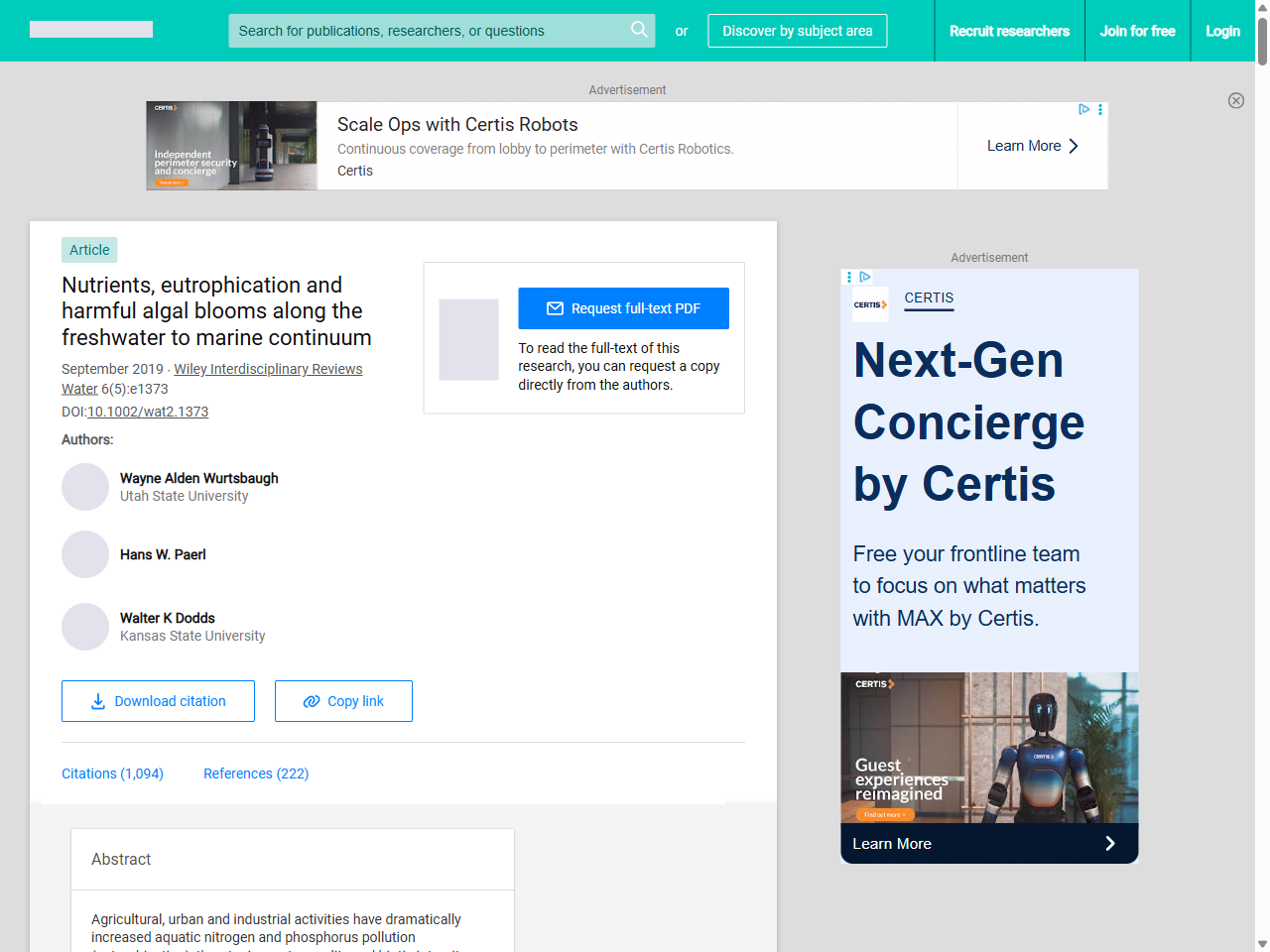Click the ResearchGate logo in header
The image size is (1270, 952).
click(x=91, y=30)
